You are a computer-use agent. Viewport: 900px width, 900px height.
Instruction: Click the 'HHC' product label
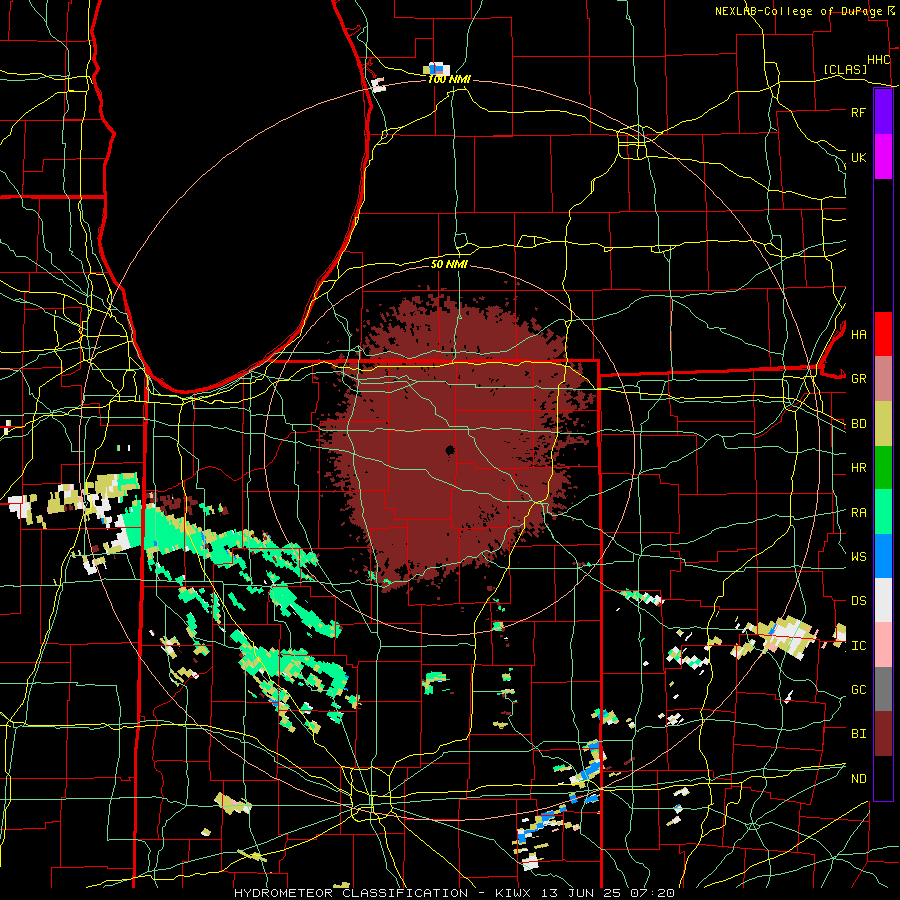click(x=878, y=60)
